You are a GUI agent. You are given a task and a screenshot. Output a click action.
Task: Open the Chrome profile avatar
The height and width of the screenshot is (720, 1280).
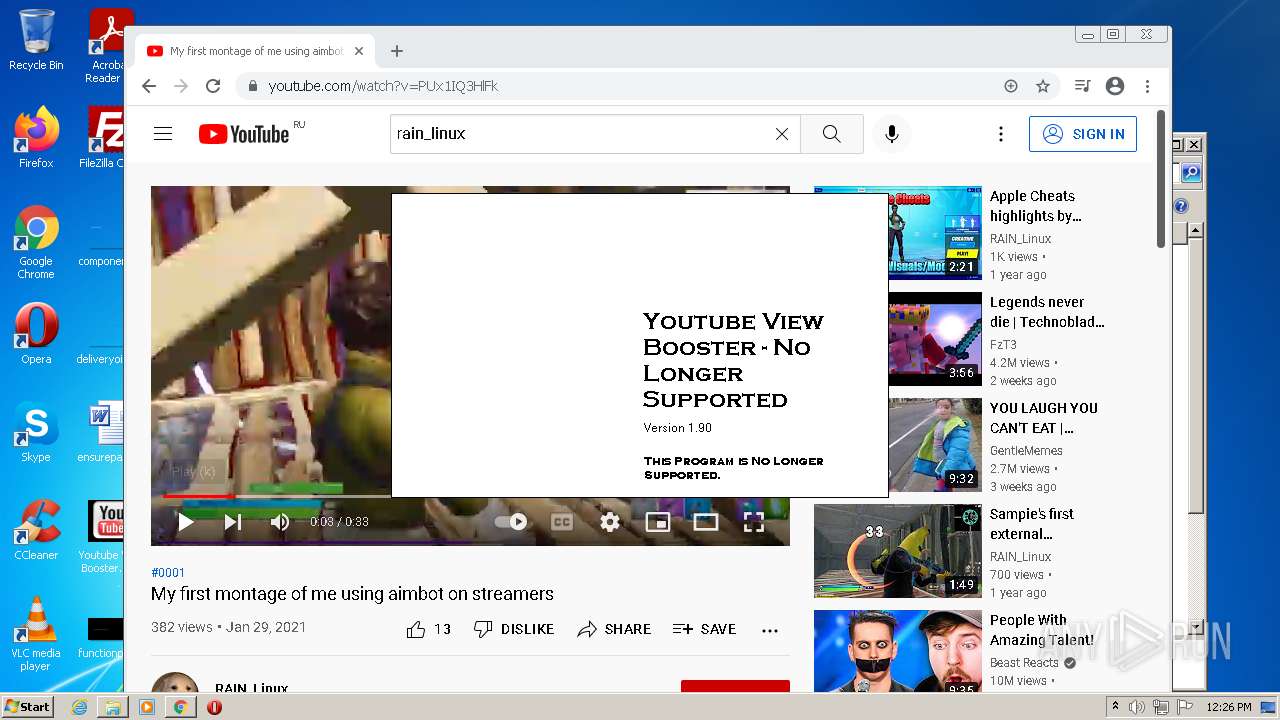pos(1115,86)
